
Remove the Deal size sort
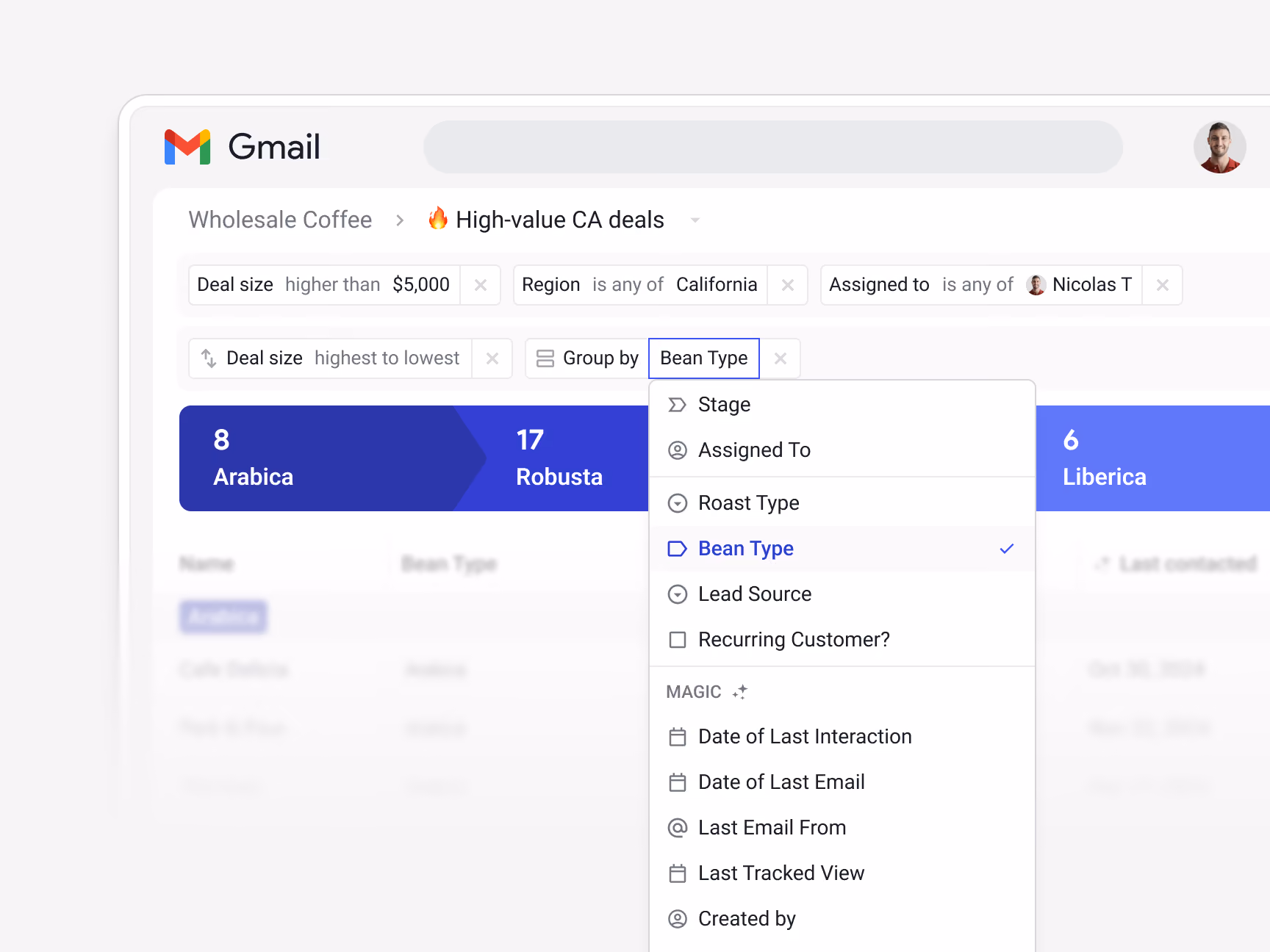pos(492,358)
